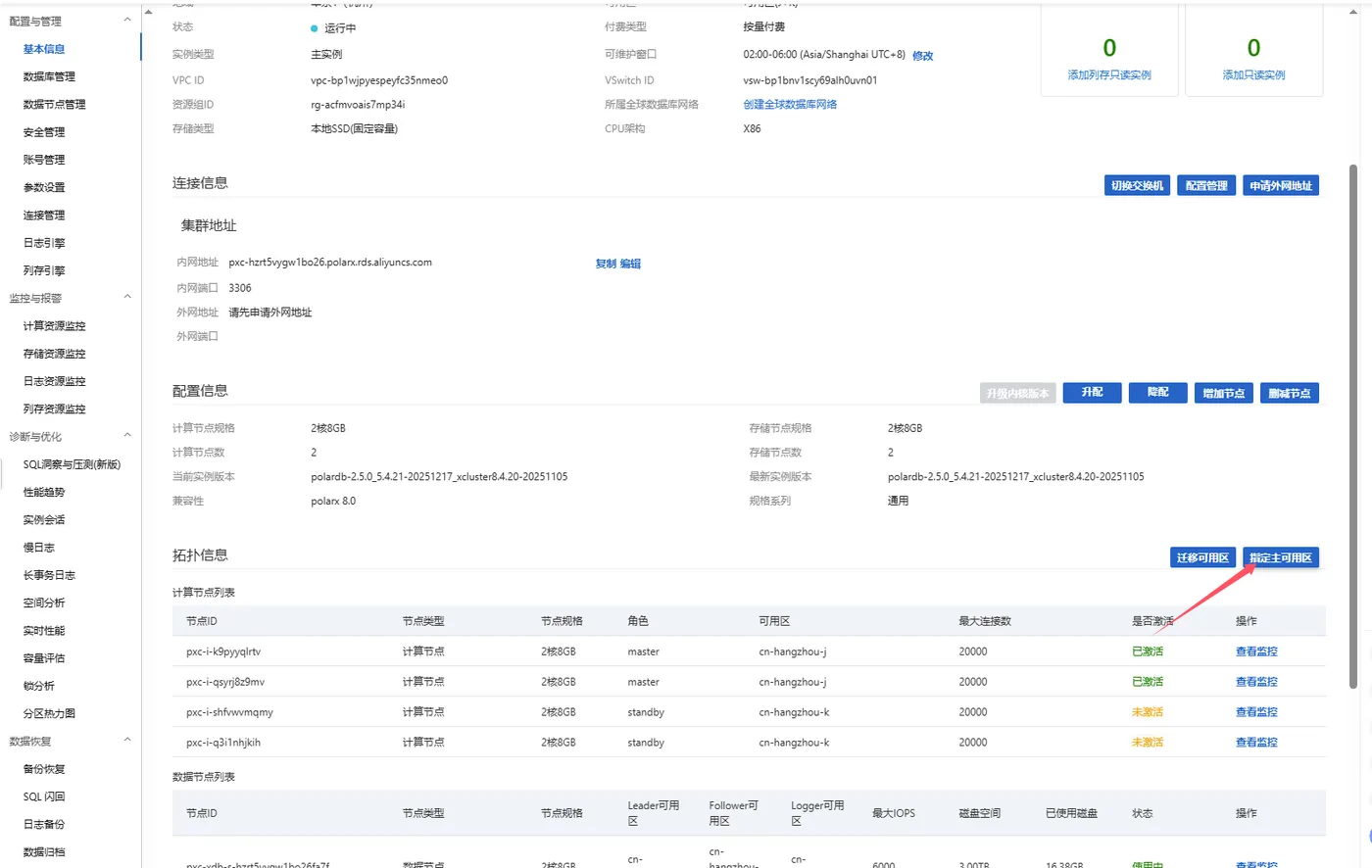View 计算资源监控 page

click(55, 326)
